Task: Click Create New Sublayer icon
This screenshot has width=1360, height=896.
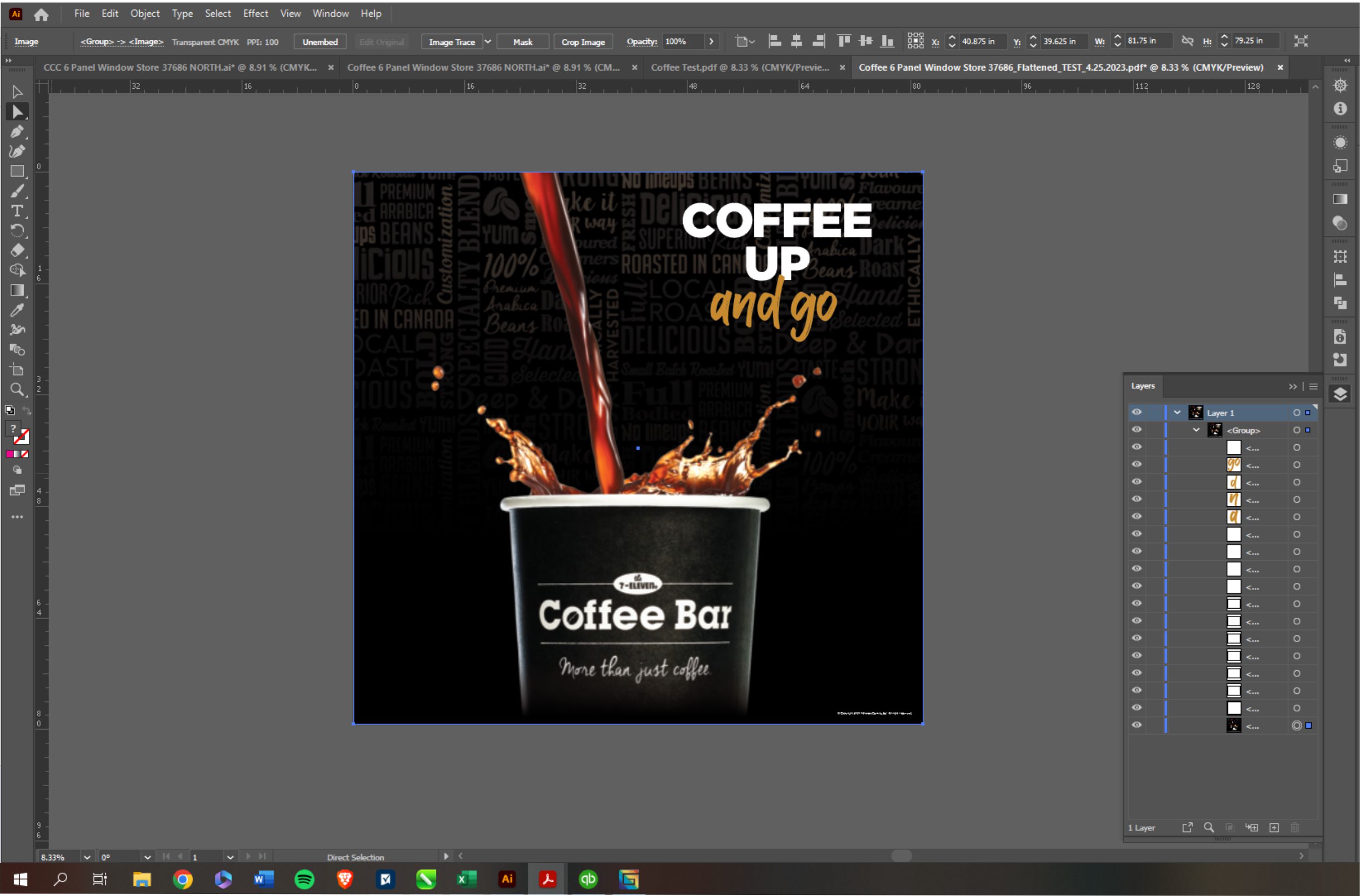Action: click(x=1252, y=827)
